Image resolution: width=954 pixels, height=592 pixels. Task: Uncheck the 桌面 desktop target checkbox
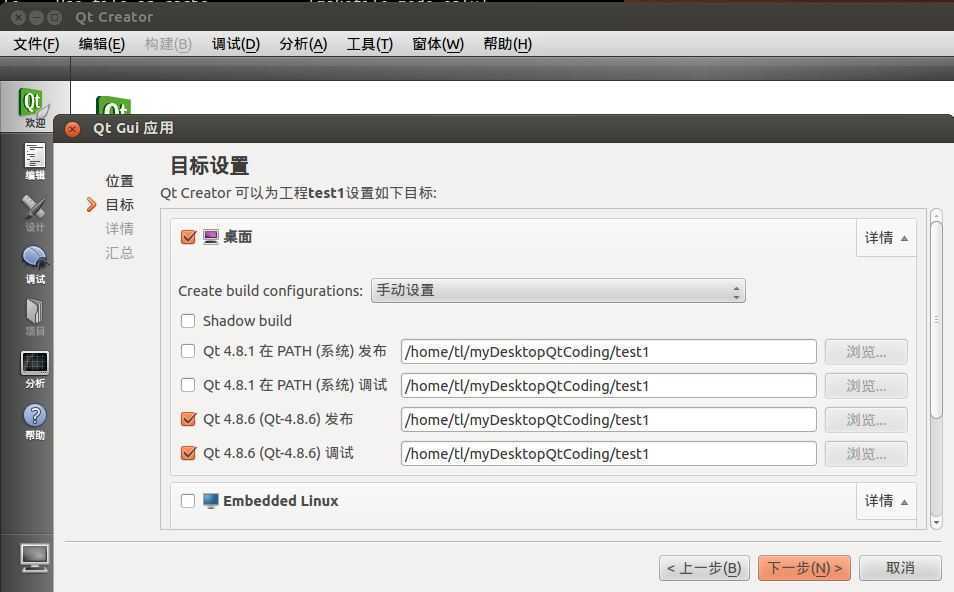[189, 237]
